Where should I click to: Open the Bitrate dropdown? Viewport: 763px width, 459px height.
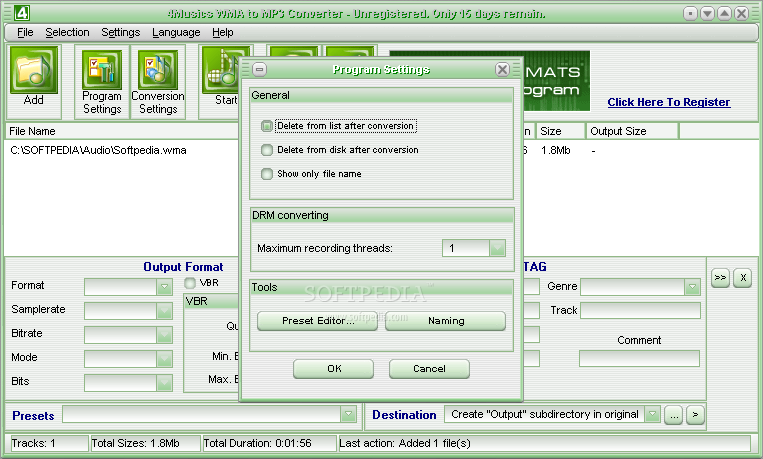pyautogui.click(x=164, y=334)
